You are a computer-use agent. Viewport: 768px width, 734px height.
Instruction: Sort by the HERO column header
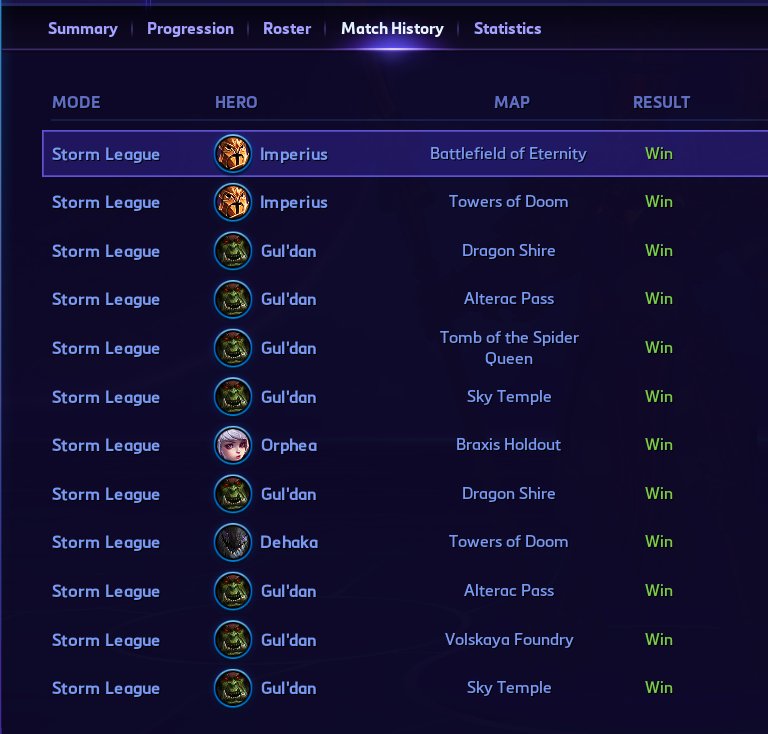[236, 102]
